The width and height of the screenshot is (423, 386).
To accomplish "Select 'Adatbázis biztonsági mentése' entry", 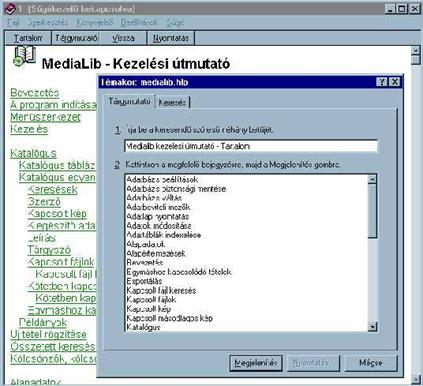I will click(x=176, y=189).
